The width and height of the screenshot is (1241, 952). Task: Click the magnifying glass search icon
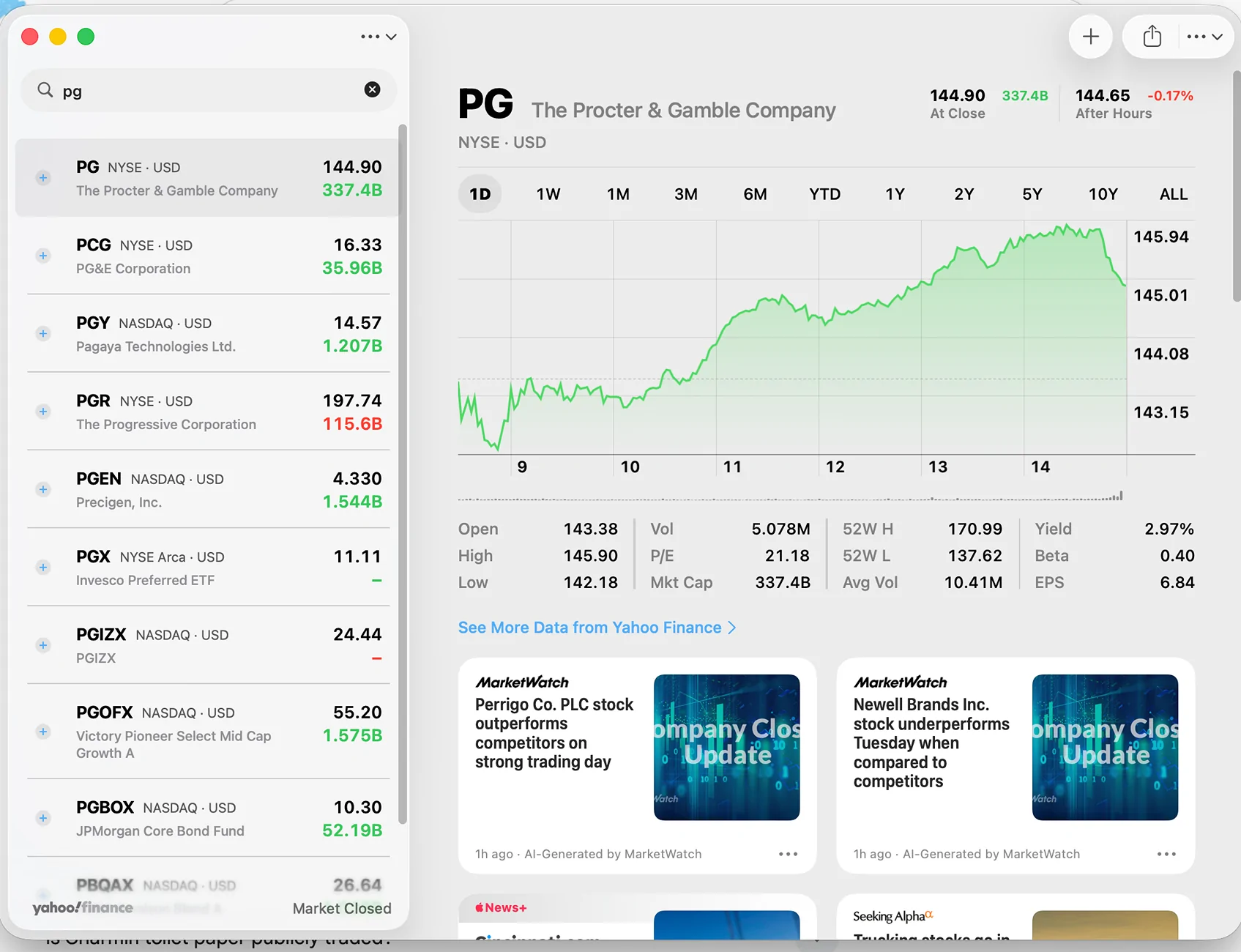[x=45, y=90]
